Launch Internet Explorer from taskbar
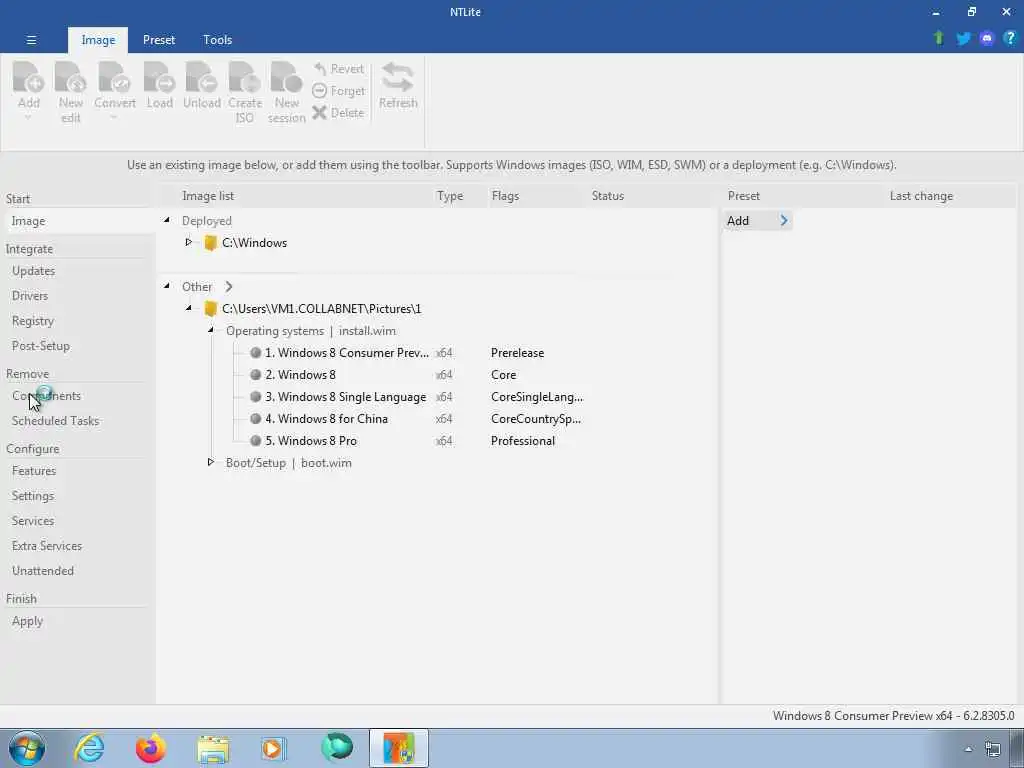 tap(89, 748)
